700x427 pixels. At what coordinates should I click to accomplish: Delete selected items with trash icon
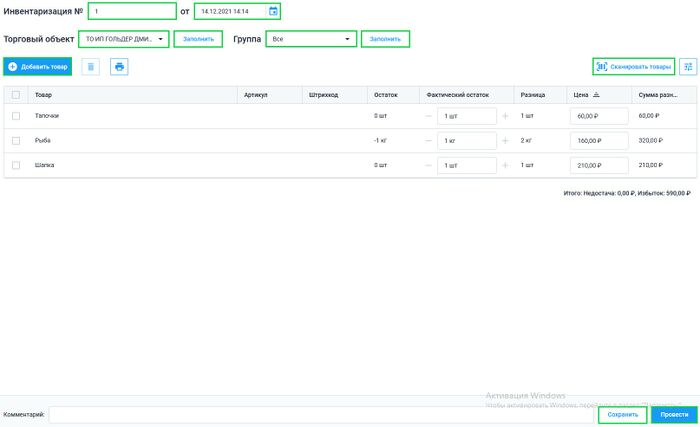pos(91,67)
